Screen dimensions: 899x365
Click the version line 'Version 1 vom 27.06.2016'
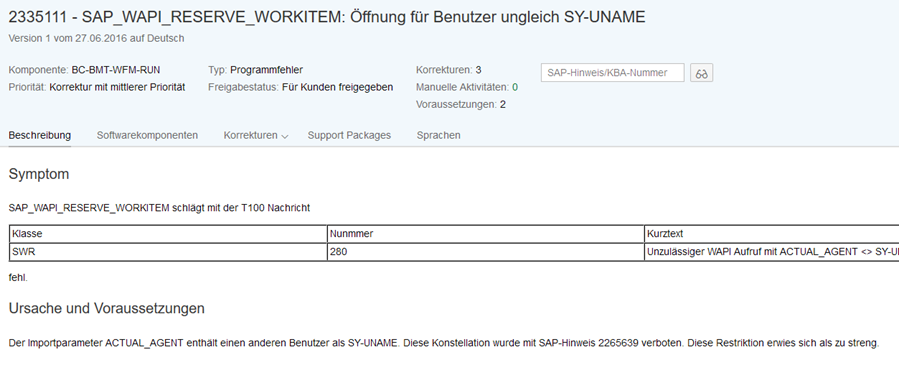[96, 38]
